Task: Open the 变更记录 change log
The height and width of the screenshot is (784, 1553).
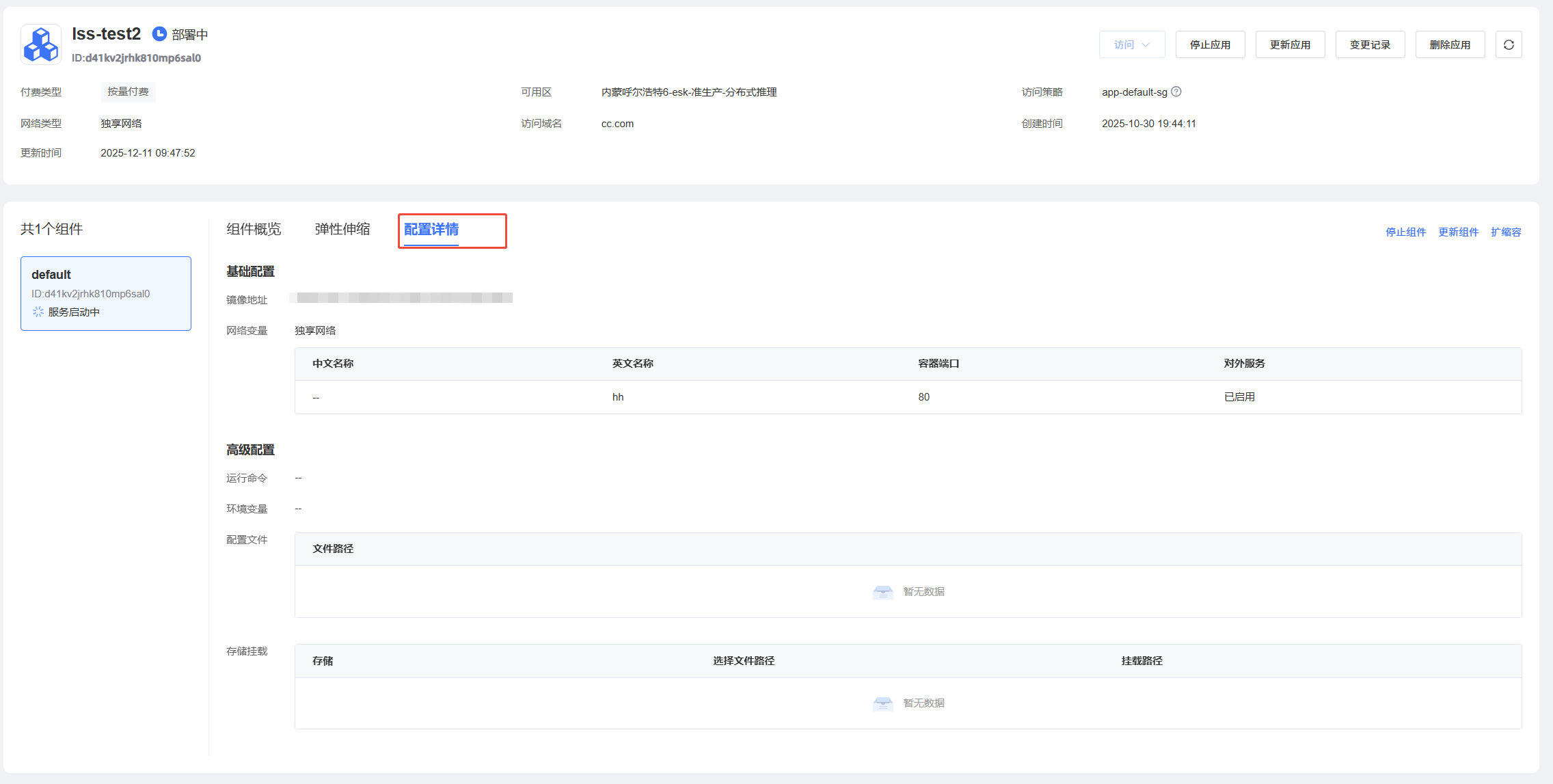Action: click(x=1370, y=44)
